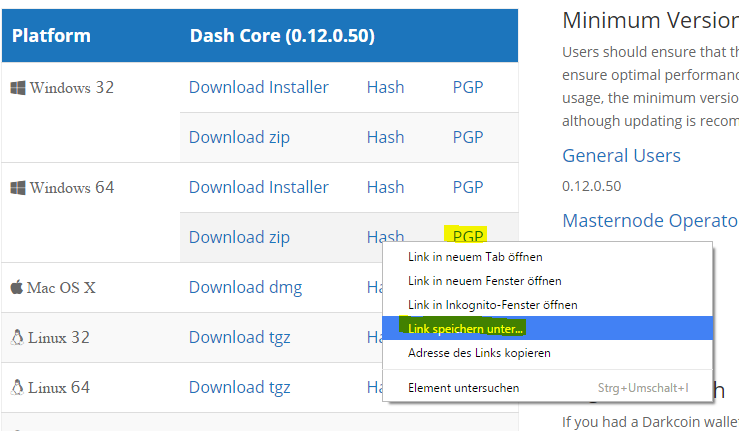Select 'Adresse des Links kopieren' menu entry
Screen dimensions: 739x431
click(x=547, y=353)
